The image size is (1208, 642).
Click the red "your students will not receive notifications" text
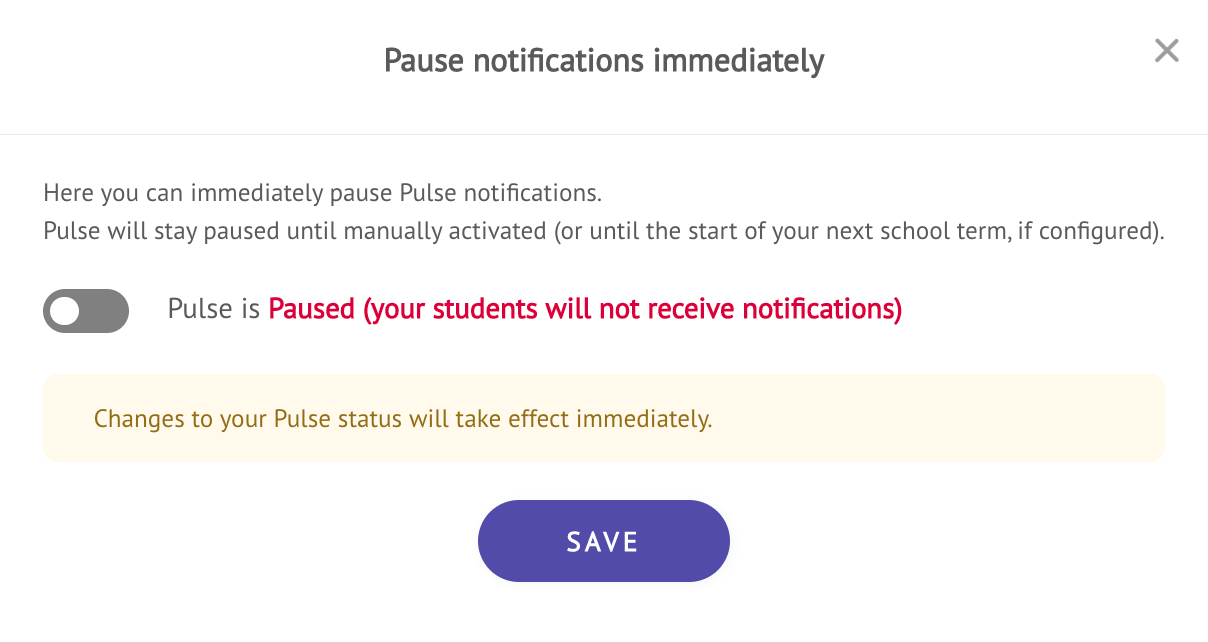tap(632, 309)
